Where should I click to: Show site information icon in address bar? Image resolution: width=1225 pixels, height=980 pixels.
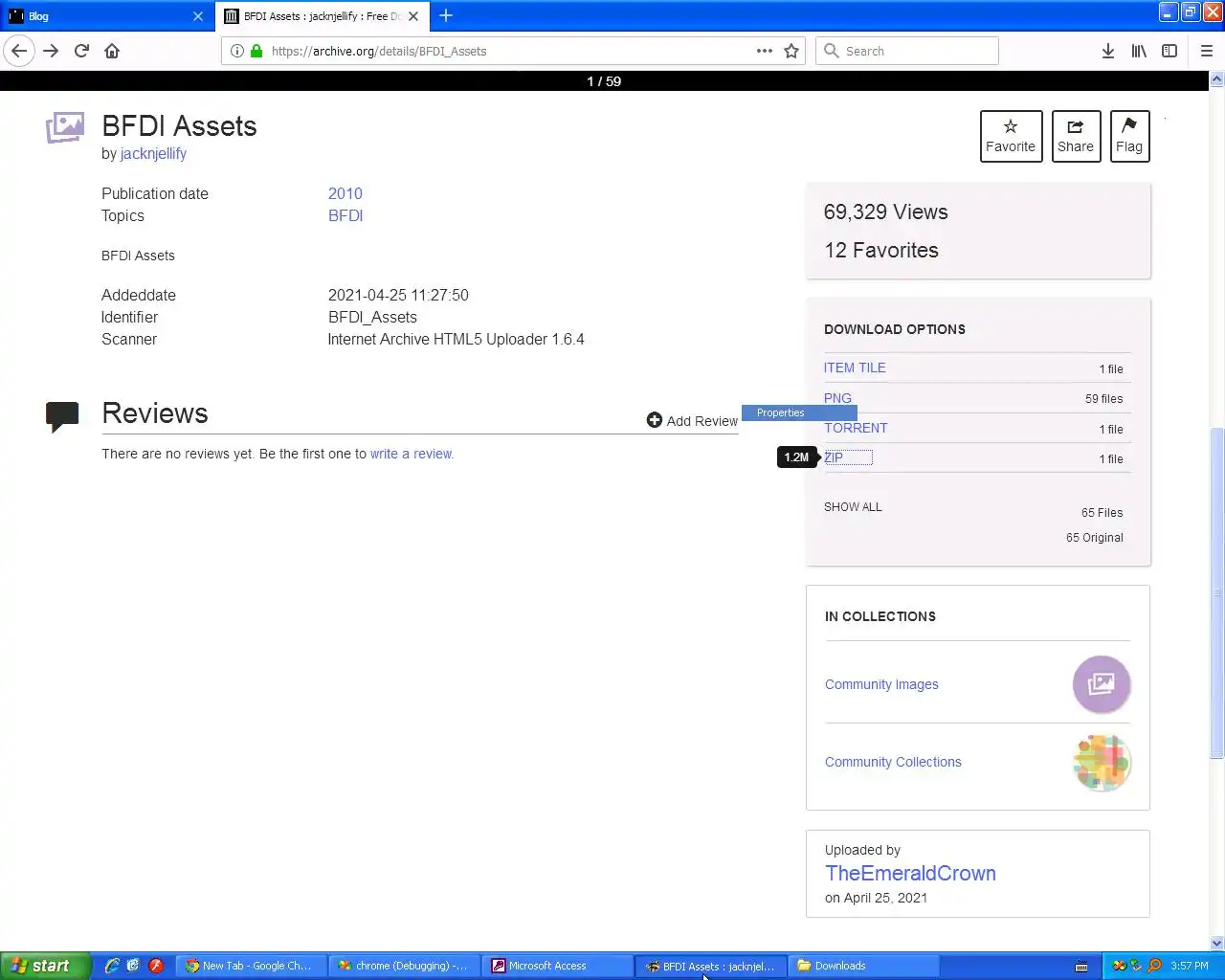[236, 51]
